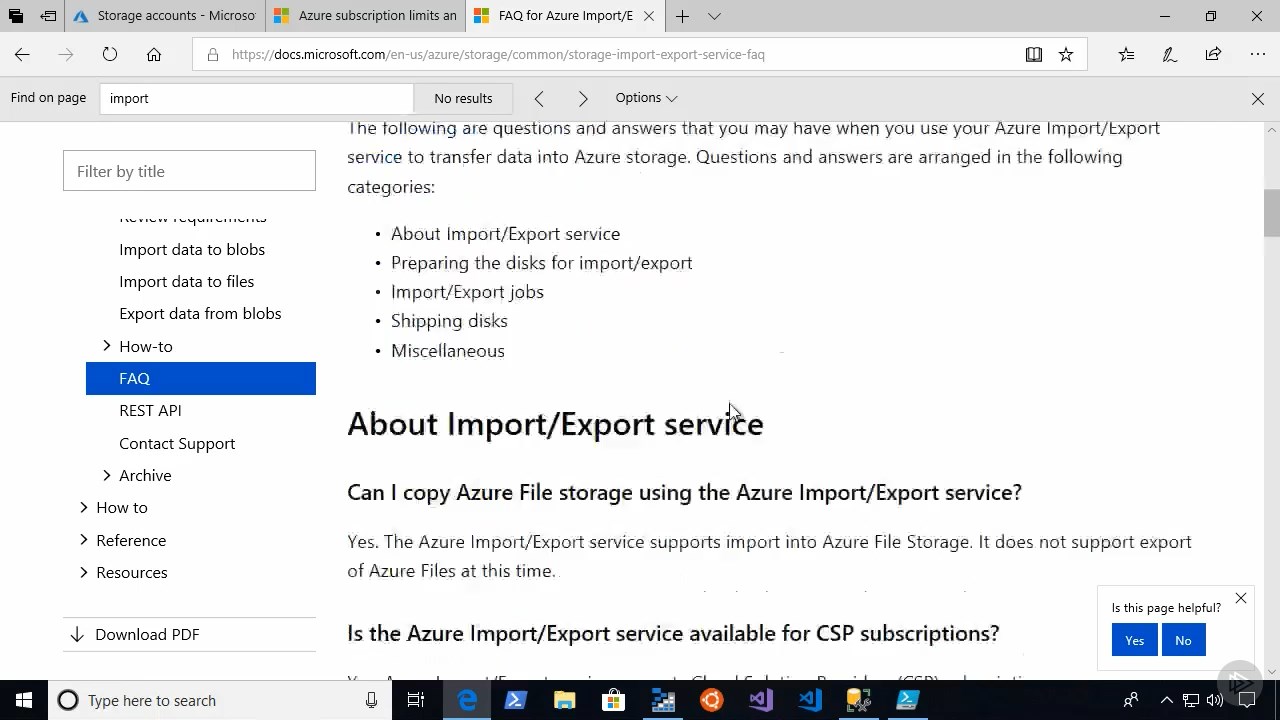Open Import data to files page

(x=187, y=281)
